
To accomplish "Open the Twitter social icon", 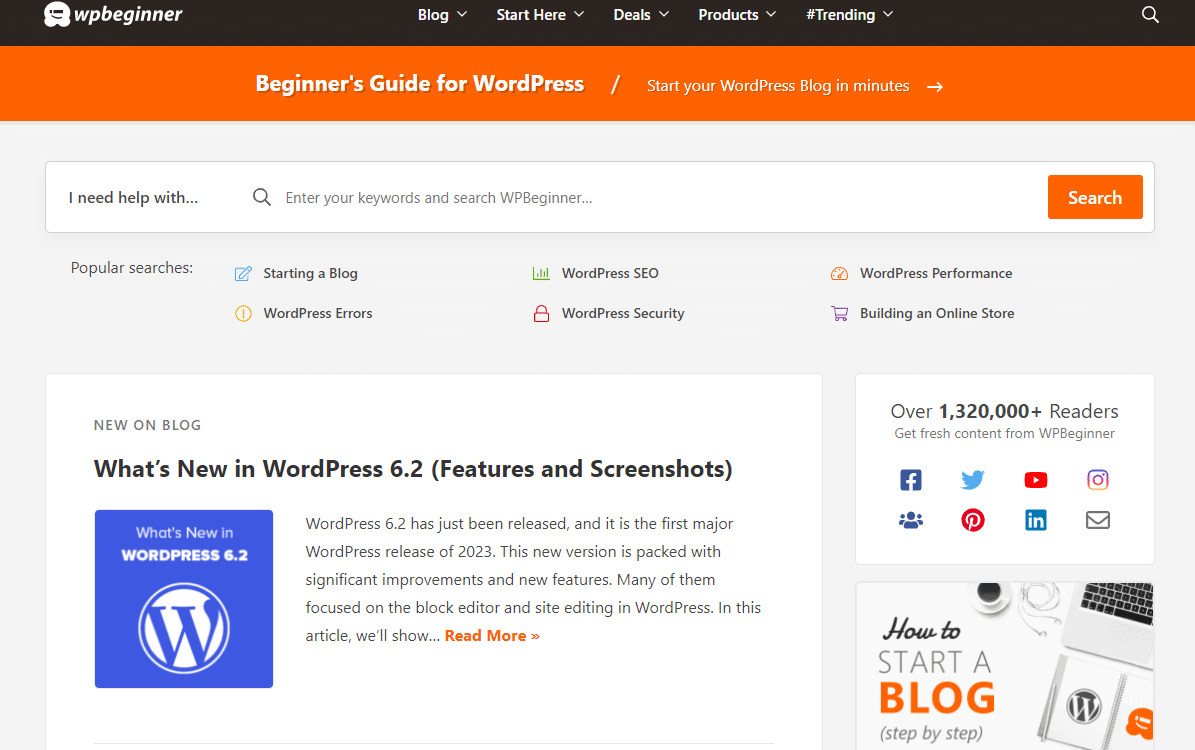I will click(973, 480).
